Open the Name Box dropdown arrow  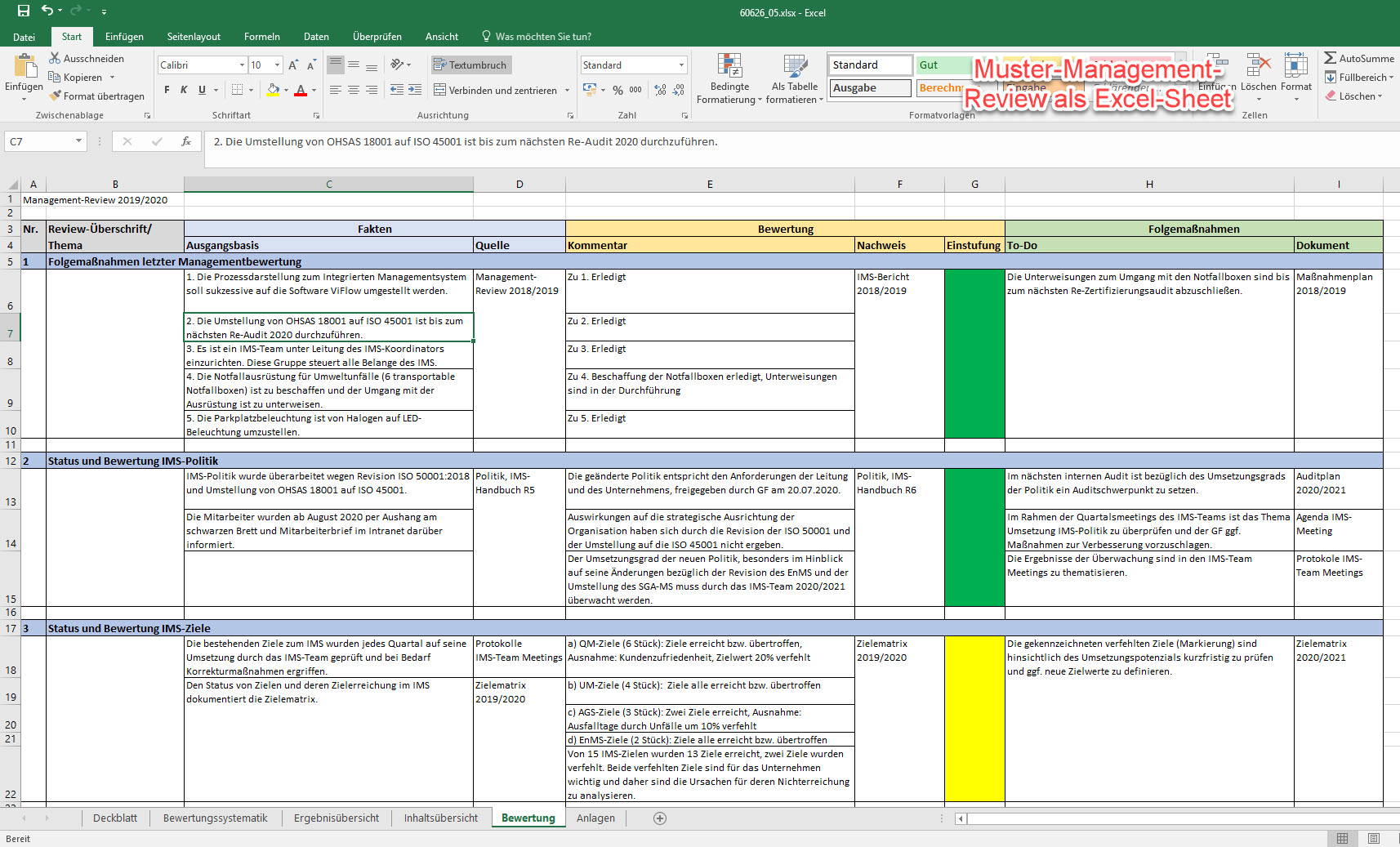[x=78, y=141]
